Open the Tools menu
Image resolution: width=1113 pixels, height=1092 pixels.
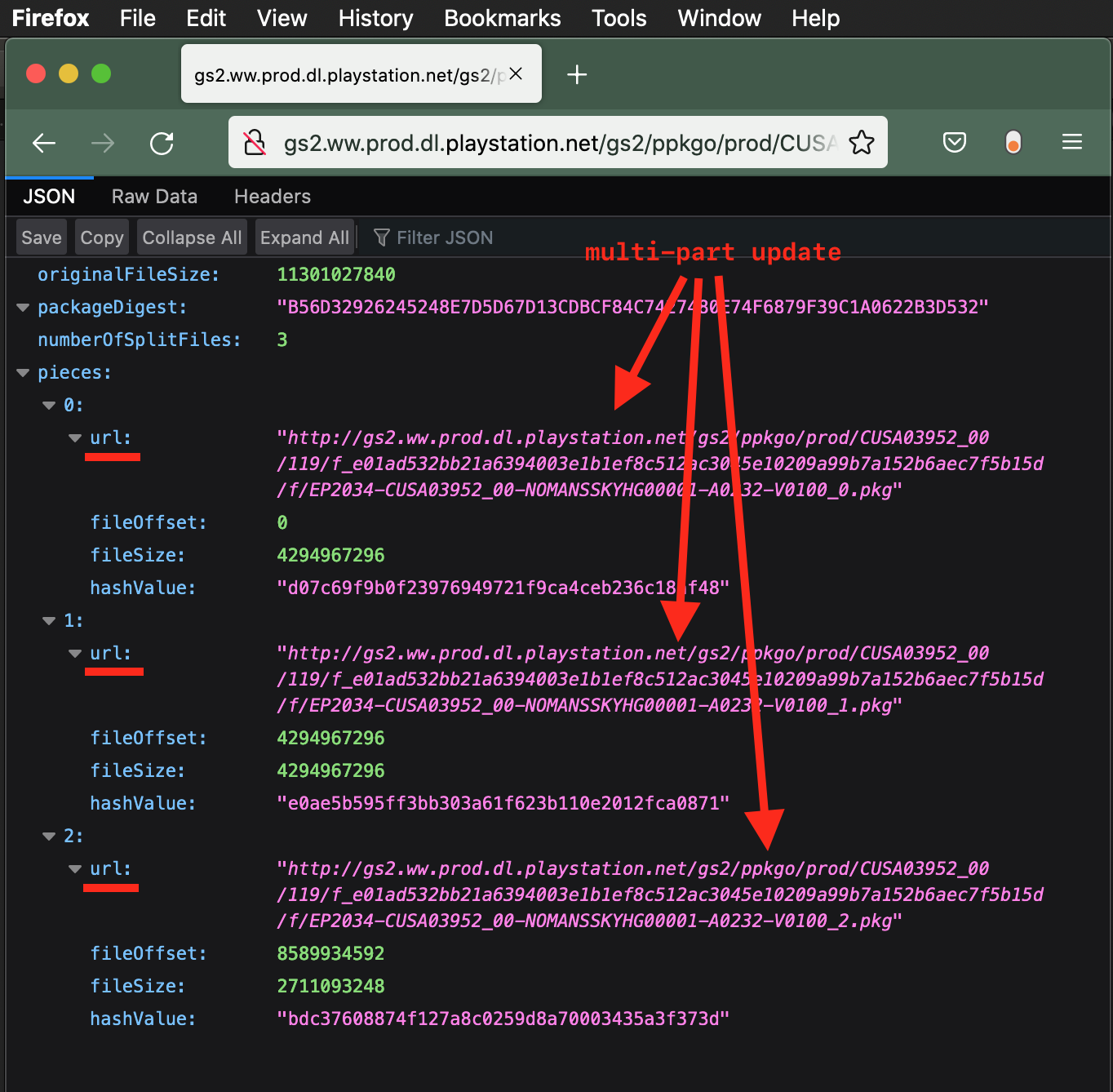(x=619, y=18)
